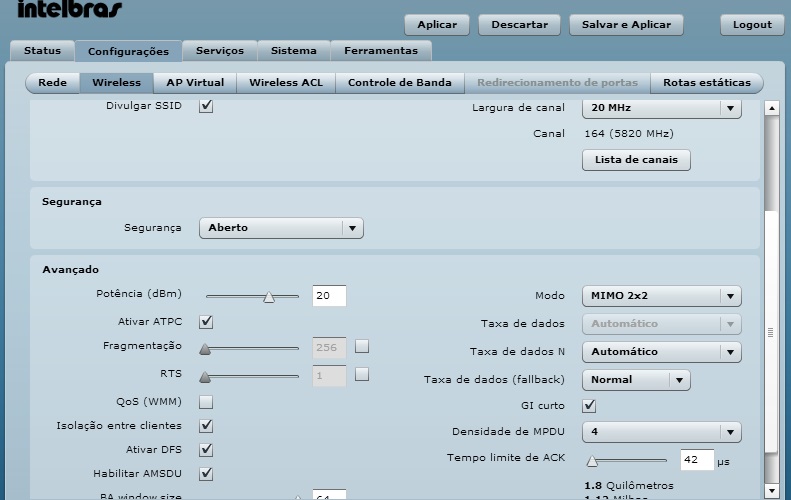791x500 pixels.
Task: Enable the Fragmentação checkbox
Action: [362, 346]
